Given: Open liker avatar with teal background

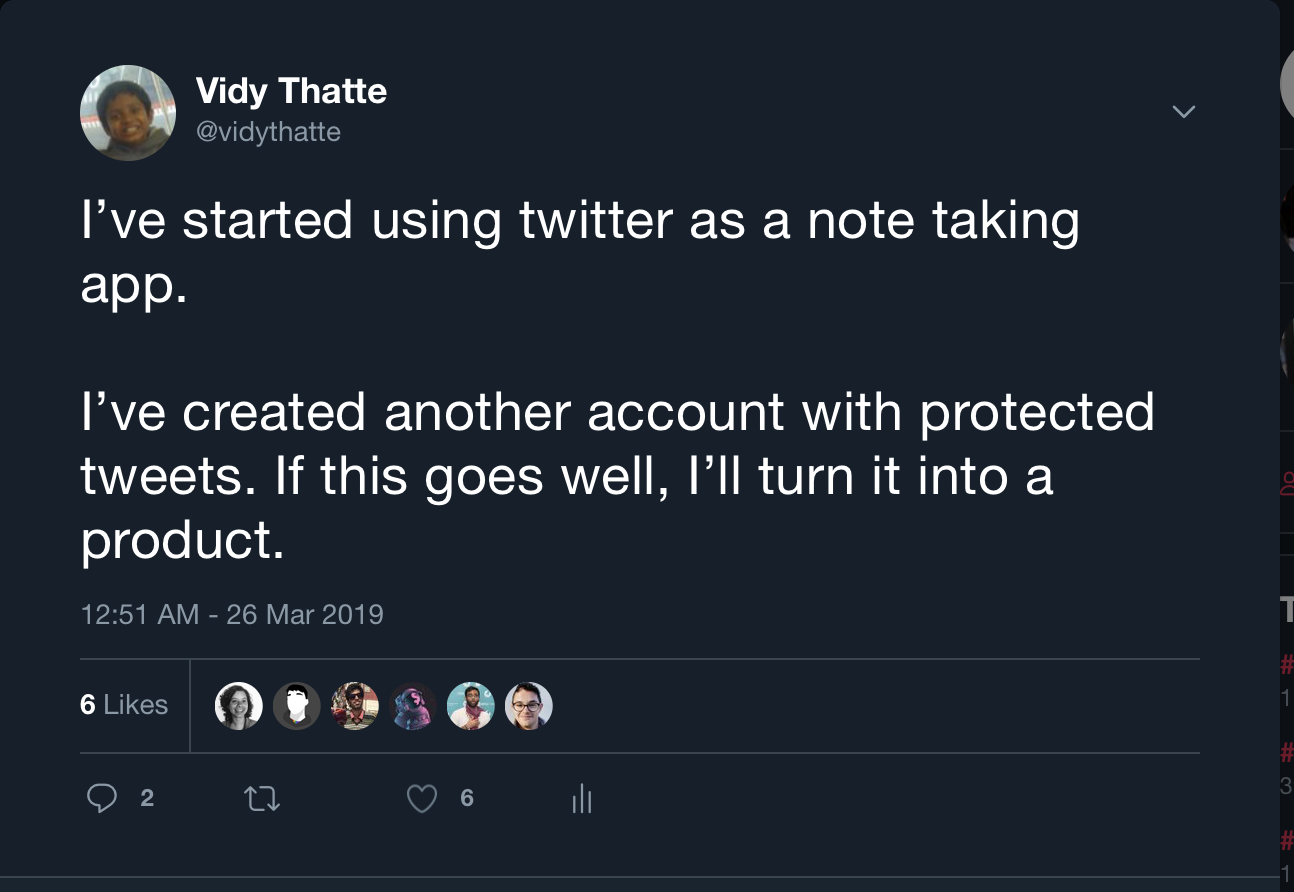Looking at the screenshot, I should click(x=471, y=706).
